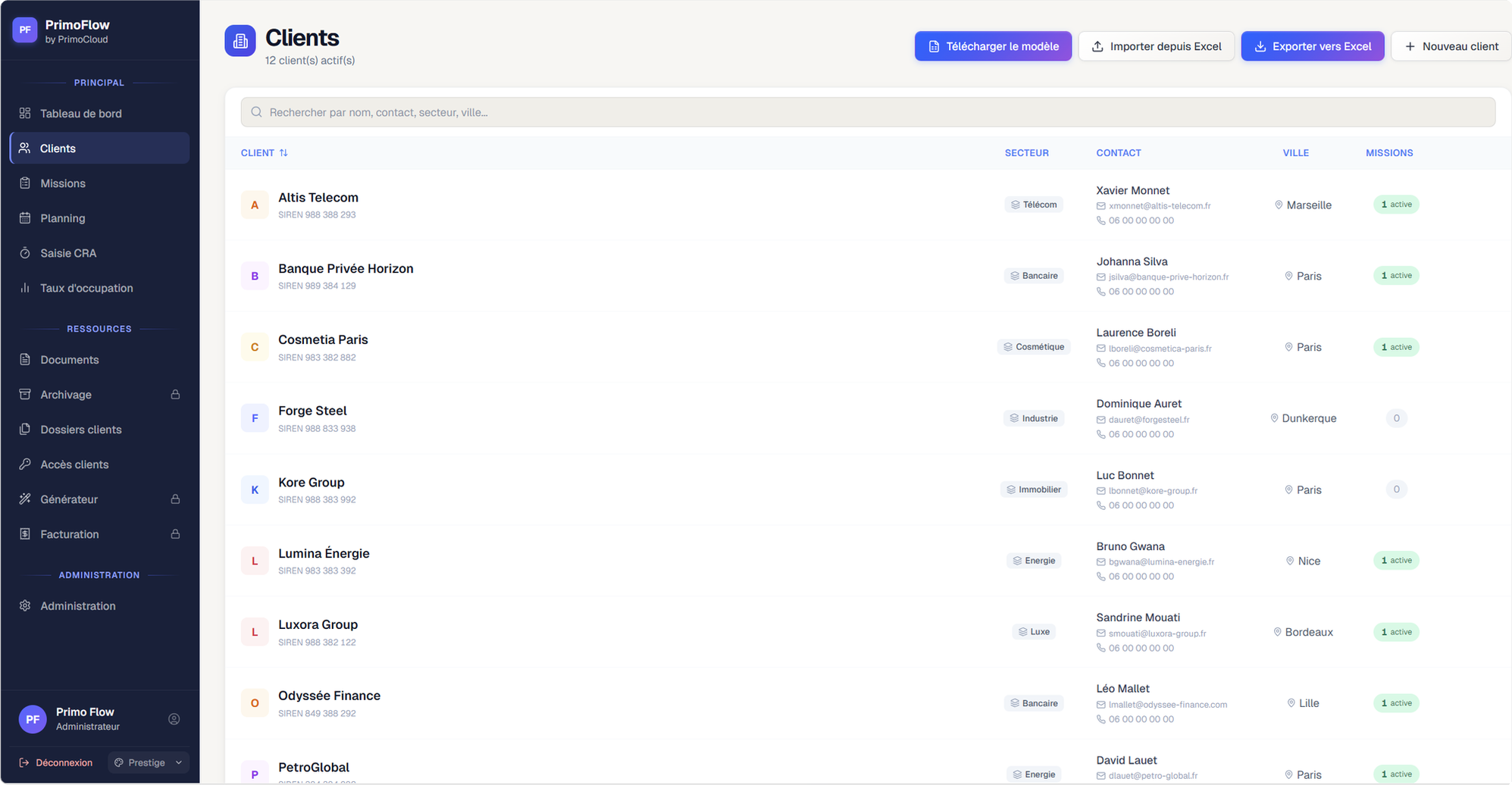Viewport: 1512px width, 785px height.
Task: Go to Accès clients
Action: (99, 464)
